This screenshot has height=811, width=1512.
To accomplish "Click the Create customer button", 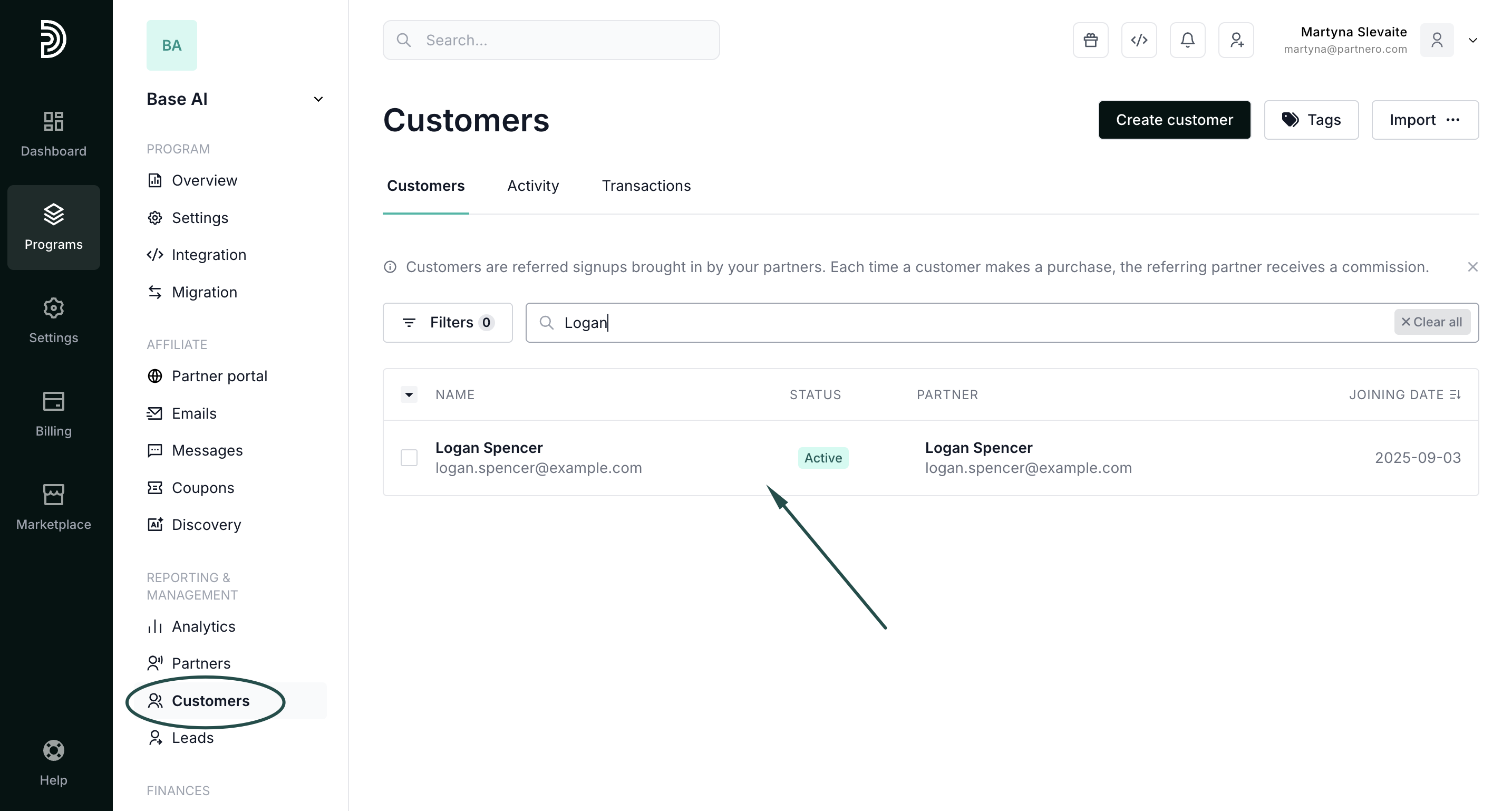I will (1174, 120).
